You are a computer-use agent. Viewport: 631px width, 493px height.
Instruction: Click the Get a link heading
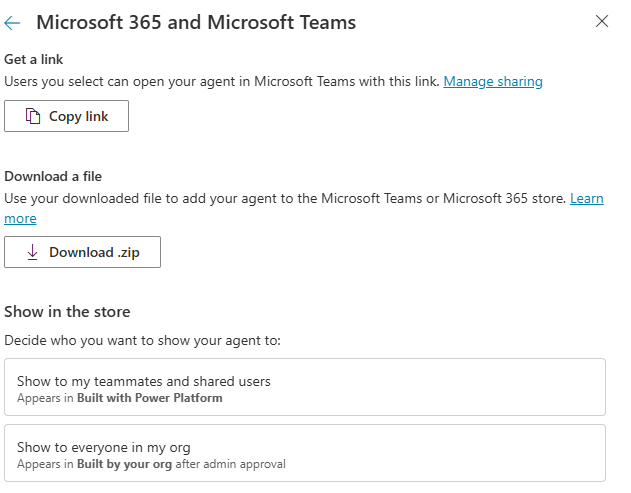(33, 60)
